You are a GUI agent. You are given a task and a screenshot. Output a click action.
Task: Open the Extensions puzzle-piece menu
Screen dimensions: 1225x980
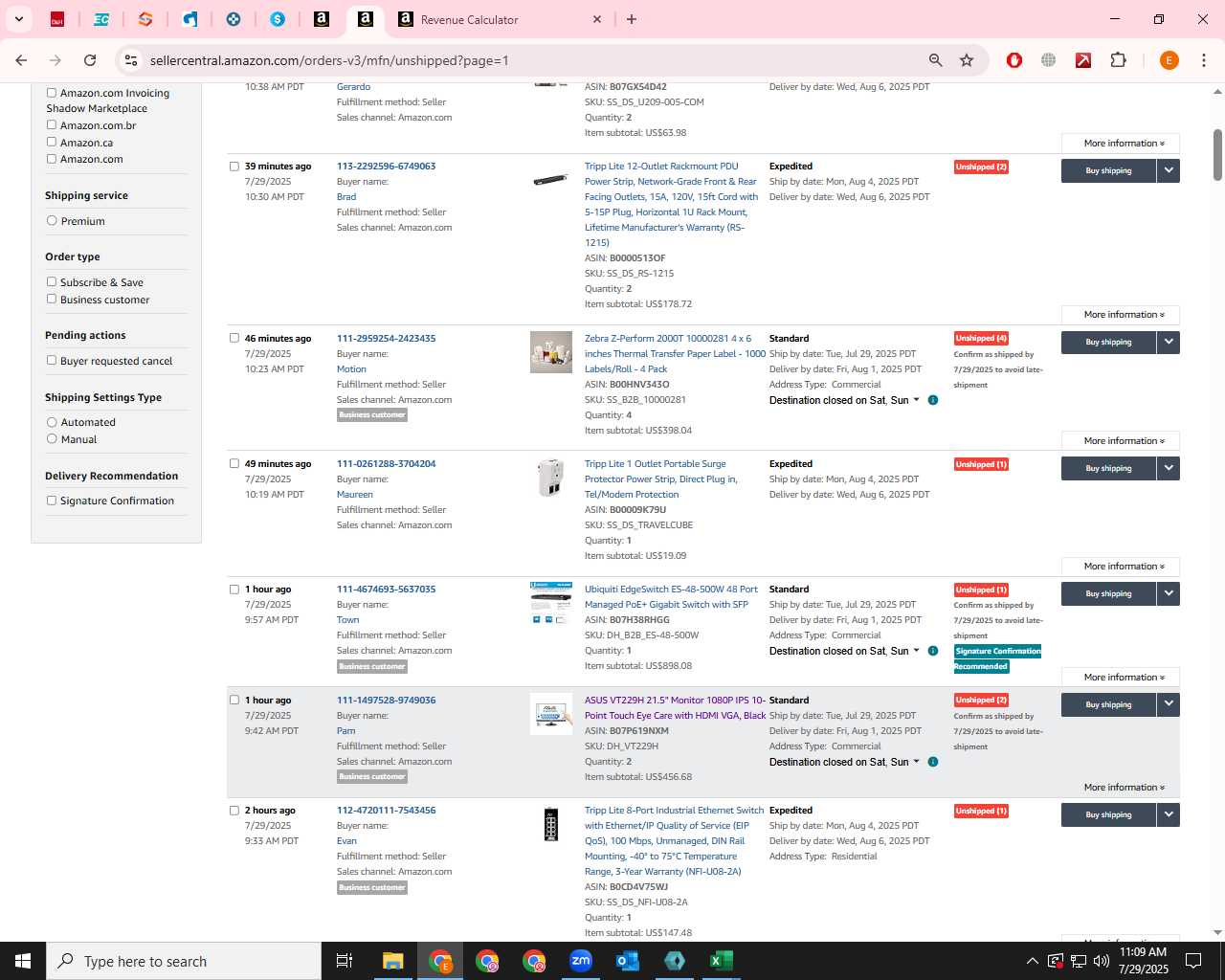1118,60
